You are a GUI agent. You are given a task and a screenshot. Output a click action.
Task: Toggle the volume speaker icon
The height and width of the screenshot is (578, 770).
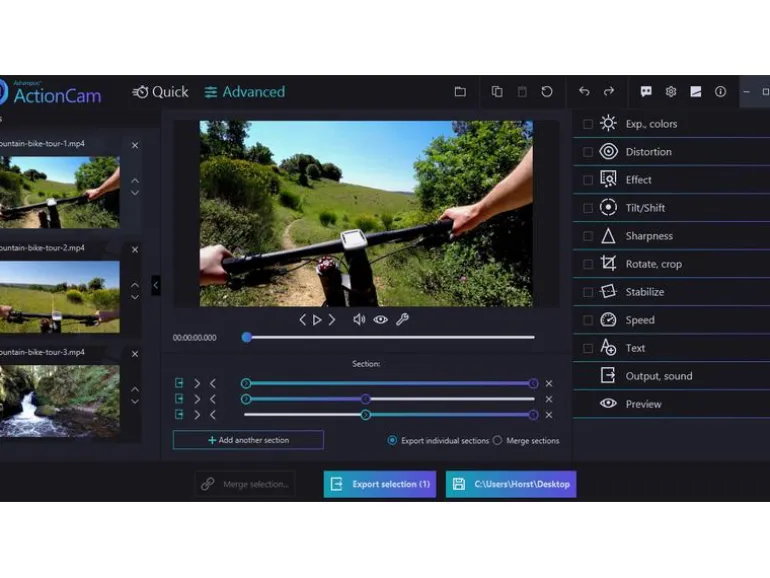[359, 320]
